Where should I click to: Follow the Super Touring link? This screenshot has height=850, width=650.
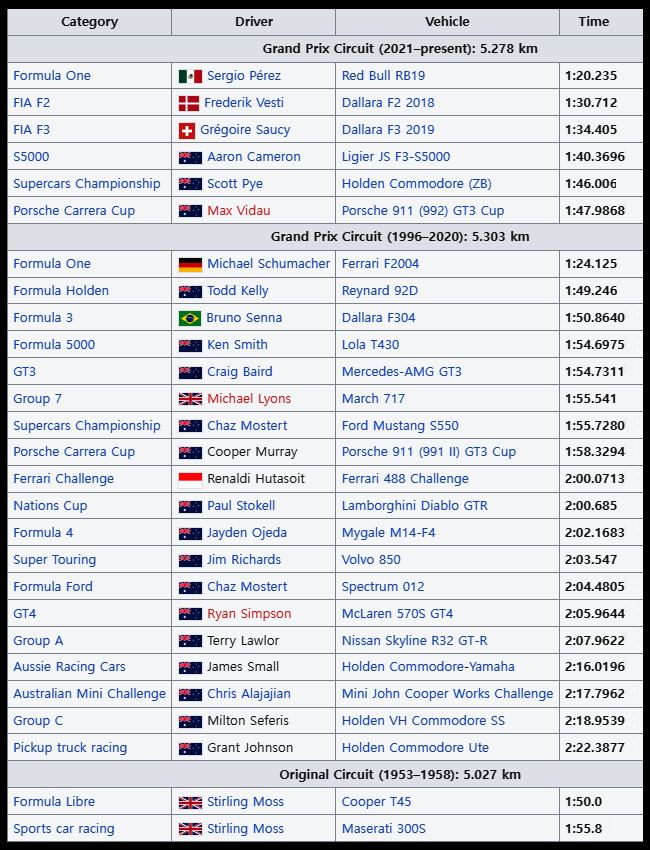pyautogui.click(x=54, y=560)
